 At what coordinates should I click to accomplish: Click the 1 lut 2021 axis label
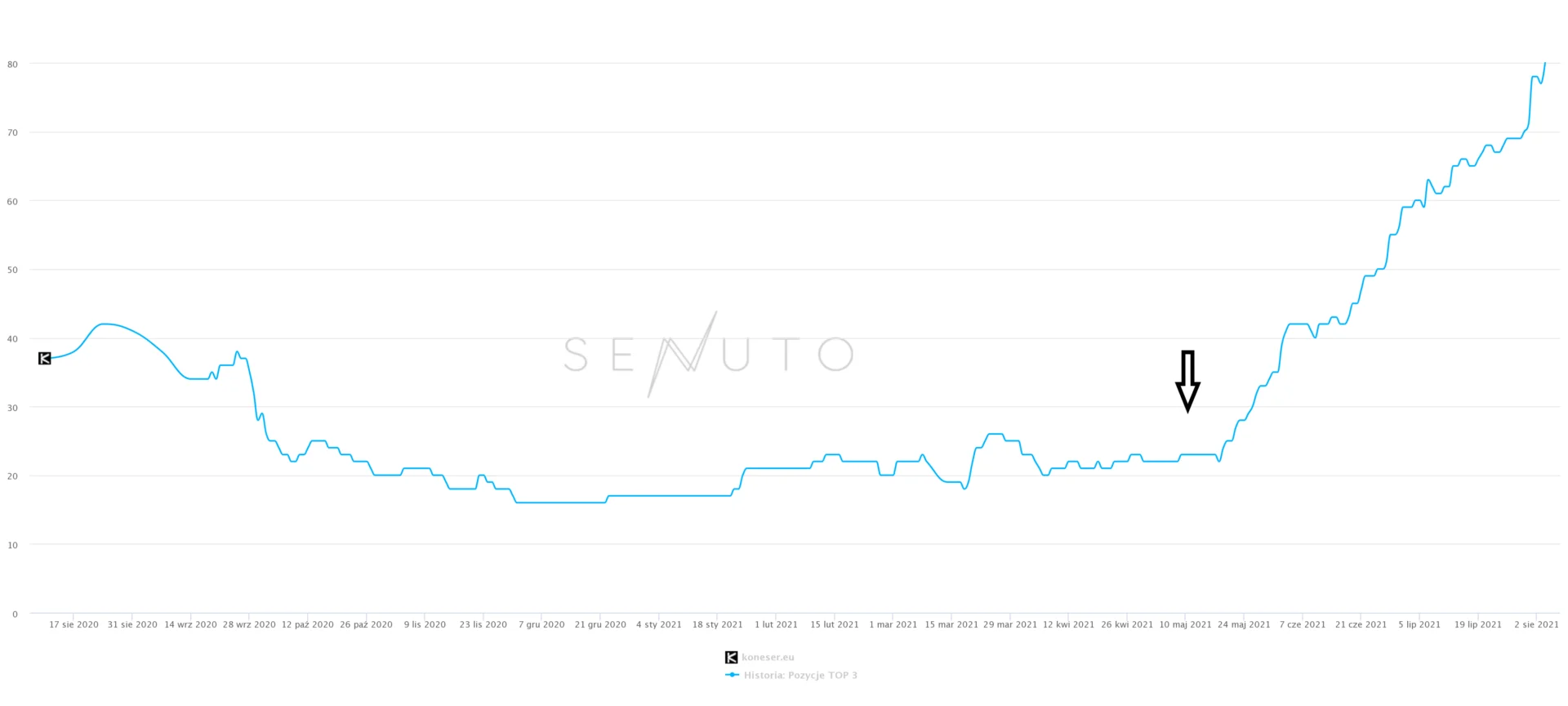pyautogui.click(x=776, y=624)
